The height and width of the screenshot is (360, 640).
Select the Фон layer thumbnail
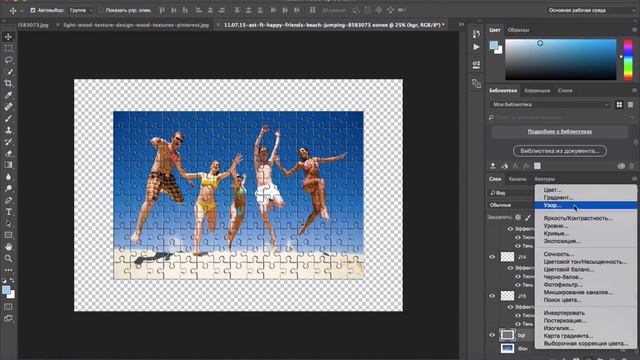(507, 348)
